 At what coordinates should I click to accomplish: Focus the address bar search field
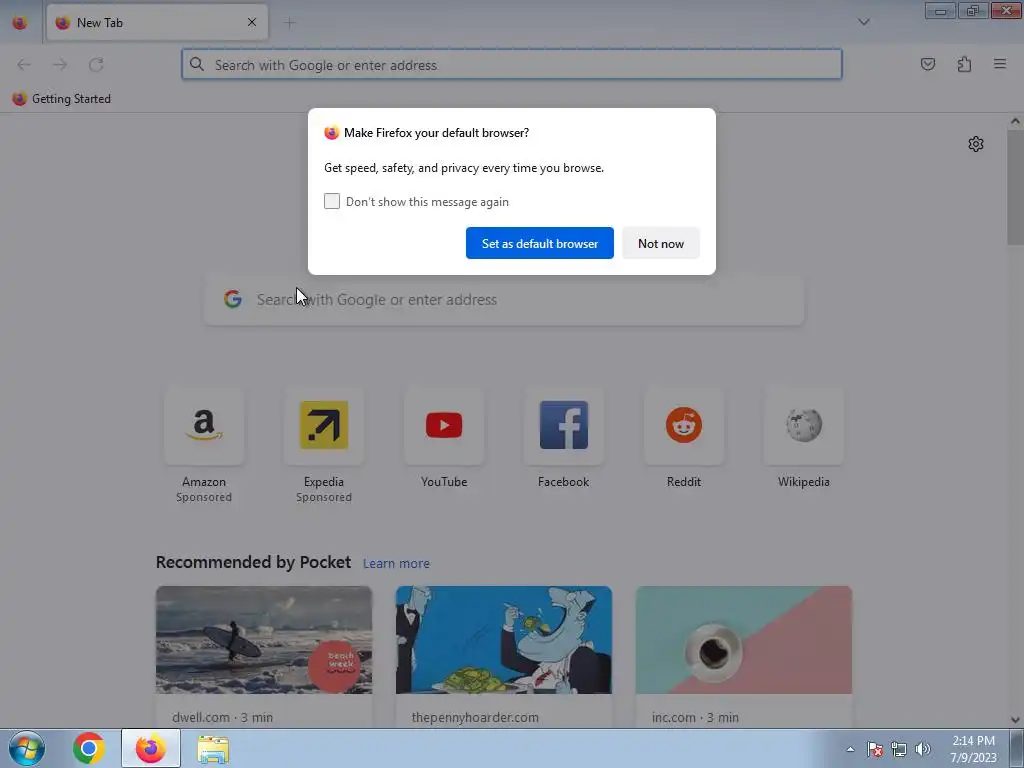click(512, 65)
